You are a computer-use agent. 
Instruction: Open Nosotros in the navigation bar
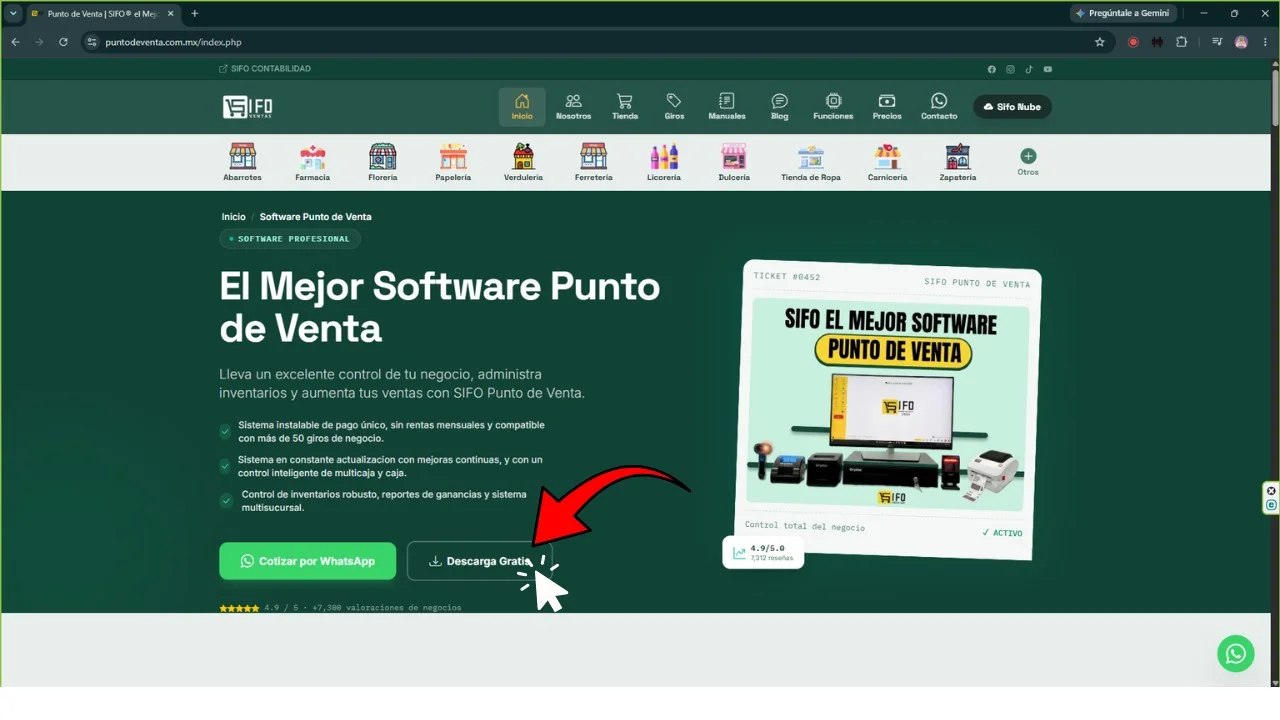pos(574,107)
